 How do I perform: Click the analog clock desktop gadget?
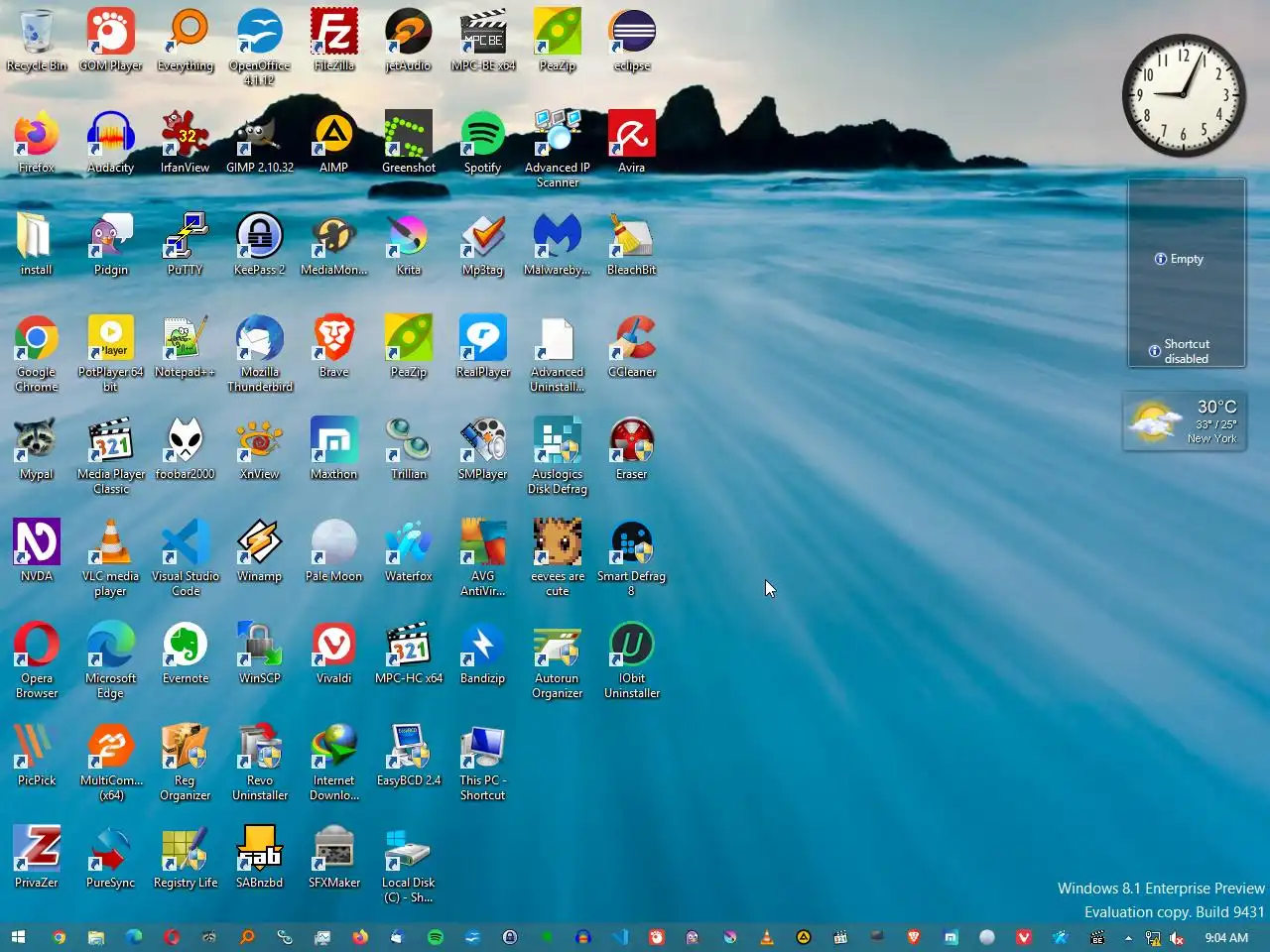click(x=1184, y=95)
